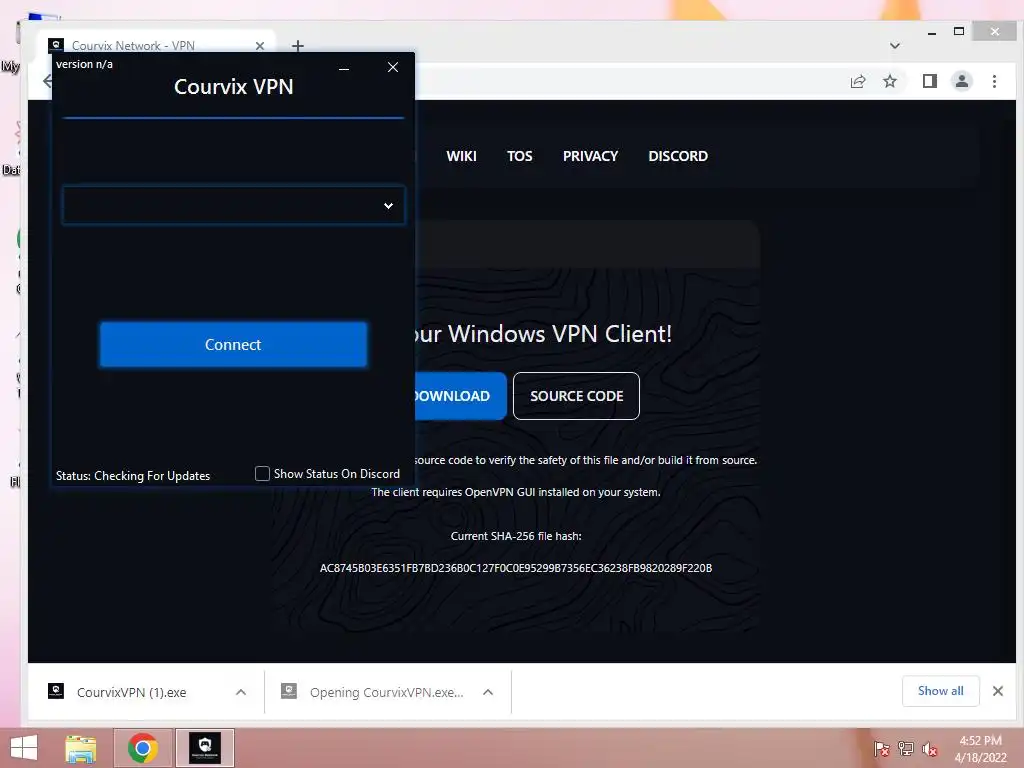1024x768 pixels.
Task: Click the Connect button in Courvix VPN
Action: pyautogui.click(x=233, y=344)
